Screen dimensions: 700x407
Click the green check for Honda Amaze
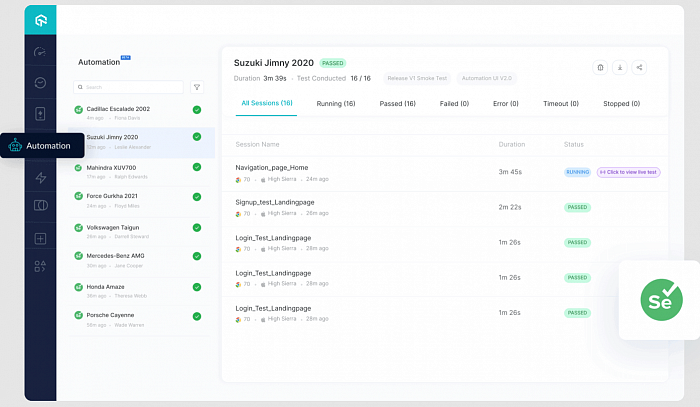(x=197, y=287)
